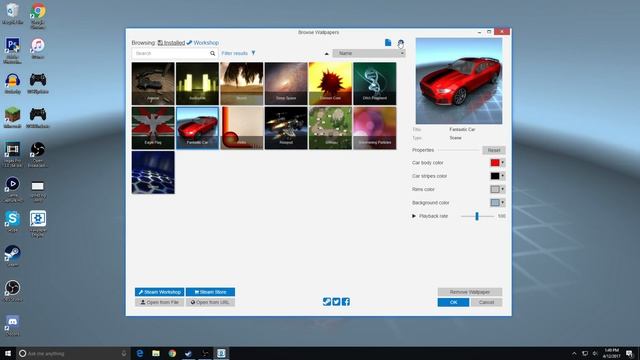
Task: Click the Reset properties button
Action: (493, 150)
